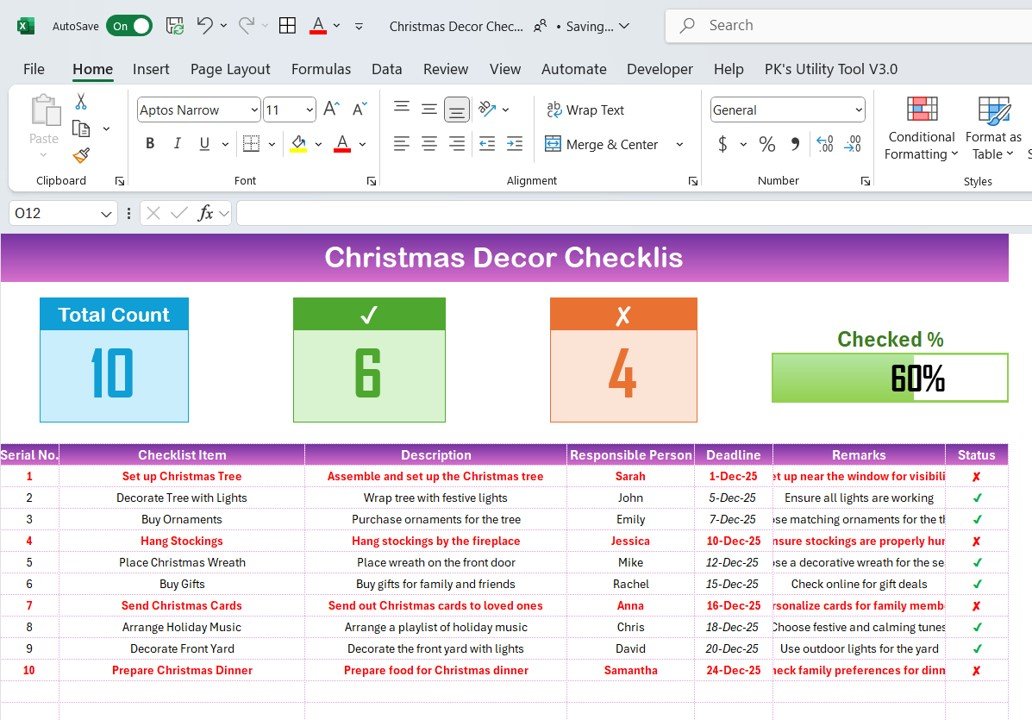
Task: Click the quick access red Font Color icon
Action: pyautogui.click(x=318, y=26)
